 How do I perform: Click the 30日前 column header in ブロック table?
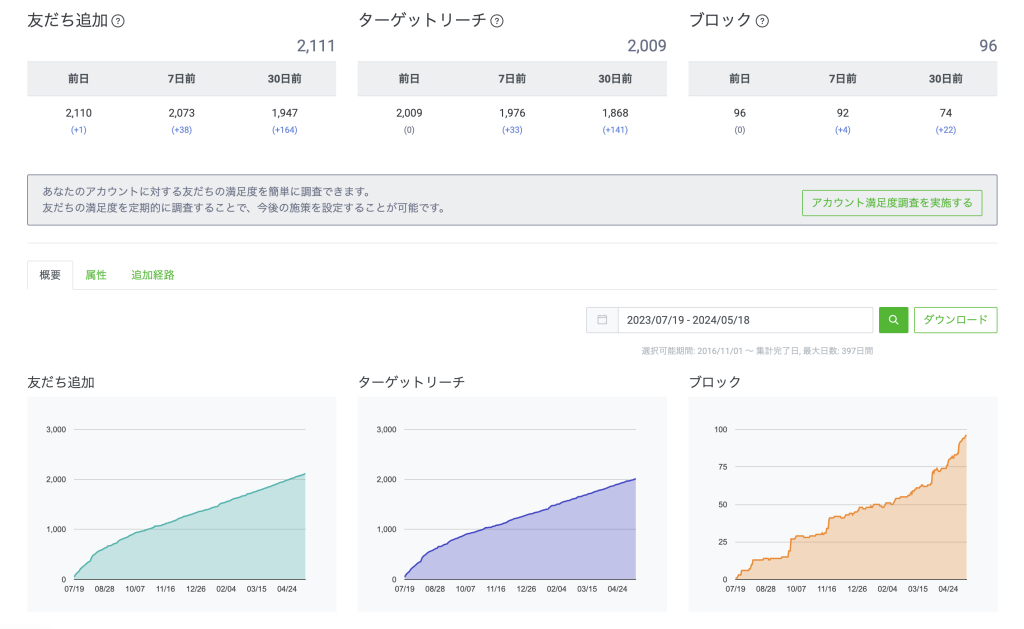[945, 79]
